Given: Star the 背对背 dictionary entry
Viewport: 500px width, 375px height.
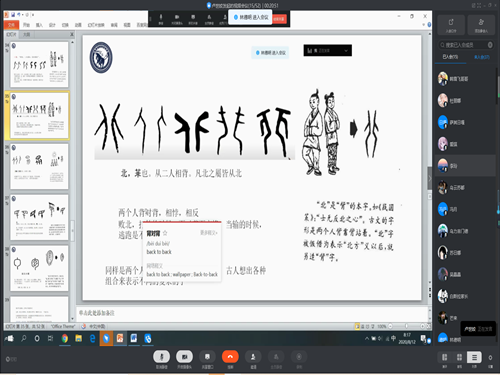Looking at the screenshot, I should [x=165, y=233].
